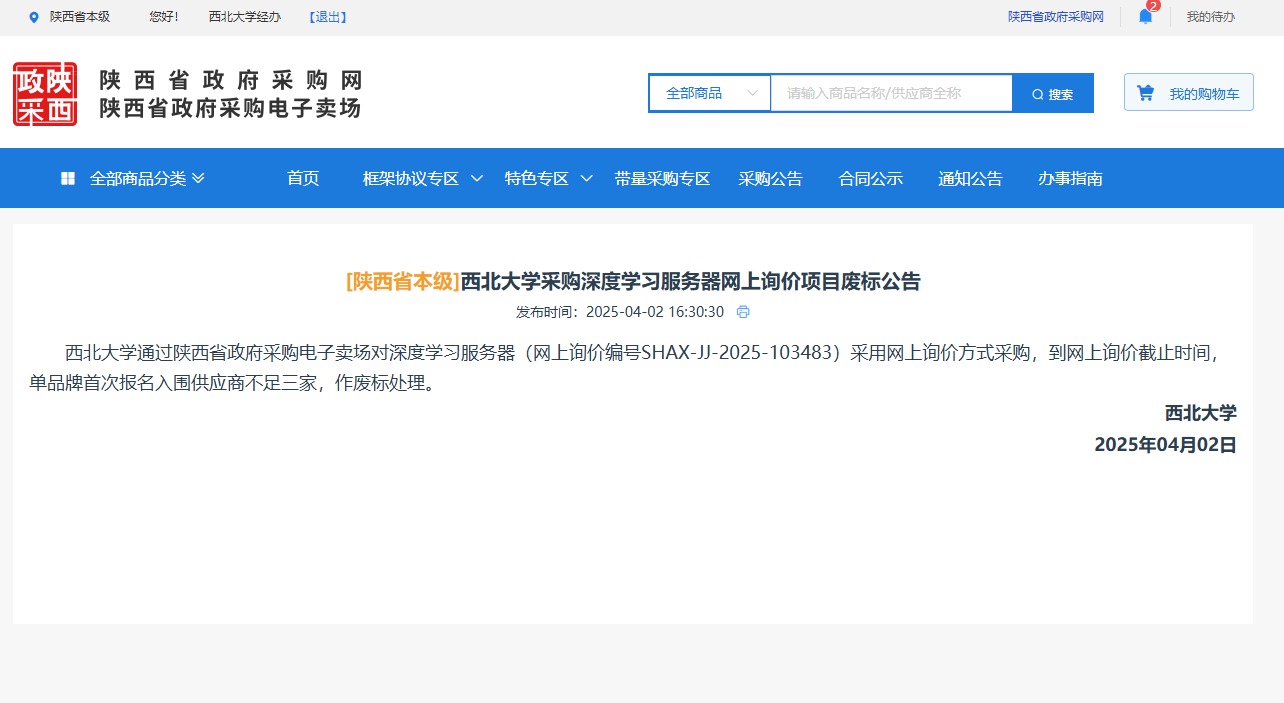Click the magnifier icon in search button
This screenshot has width=1284, height=703.
(1037, 94)
